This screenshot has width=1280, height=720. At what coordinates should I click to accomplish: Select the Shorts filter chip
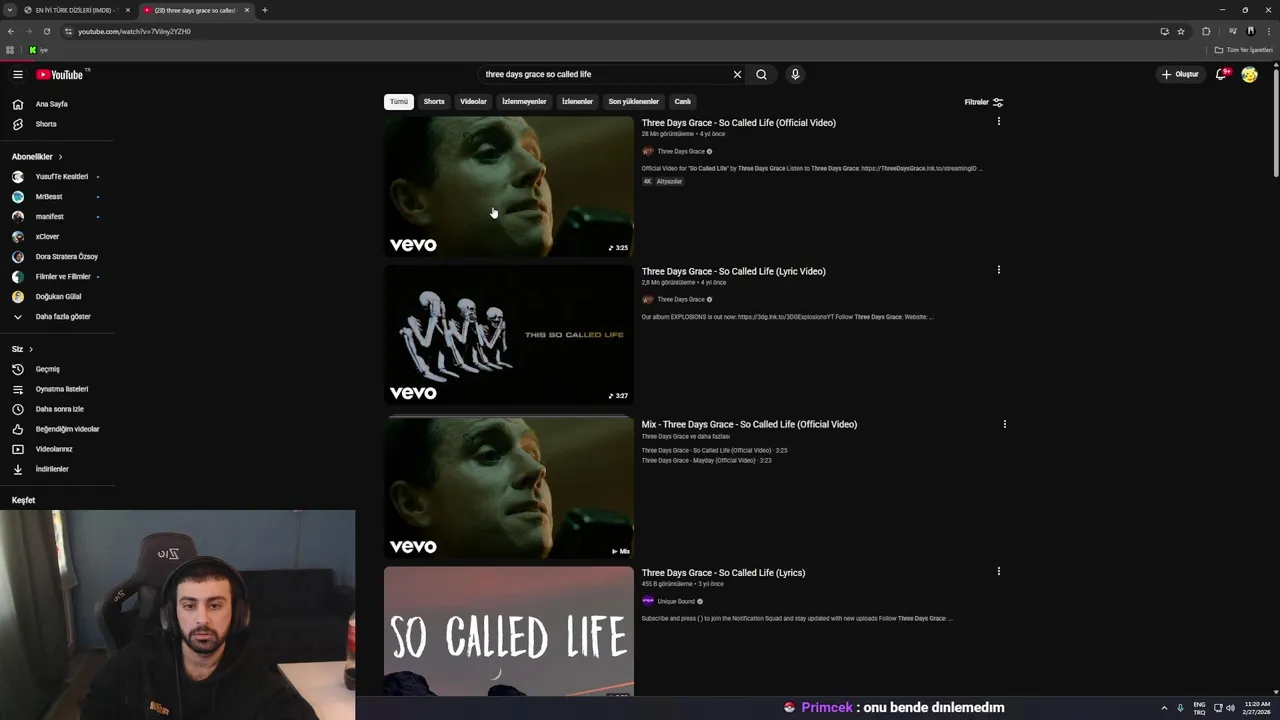[434, 101]
